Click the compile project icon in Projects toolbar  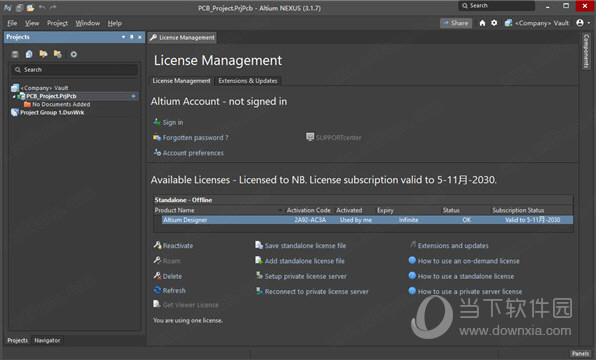29,54
